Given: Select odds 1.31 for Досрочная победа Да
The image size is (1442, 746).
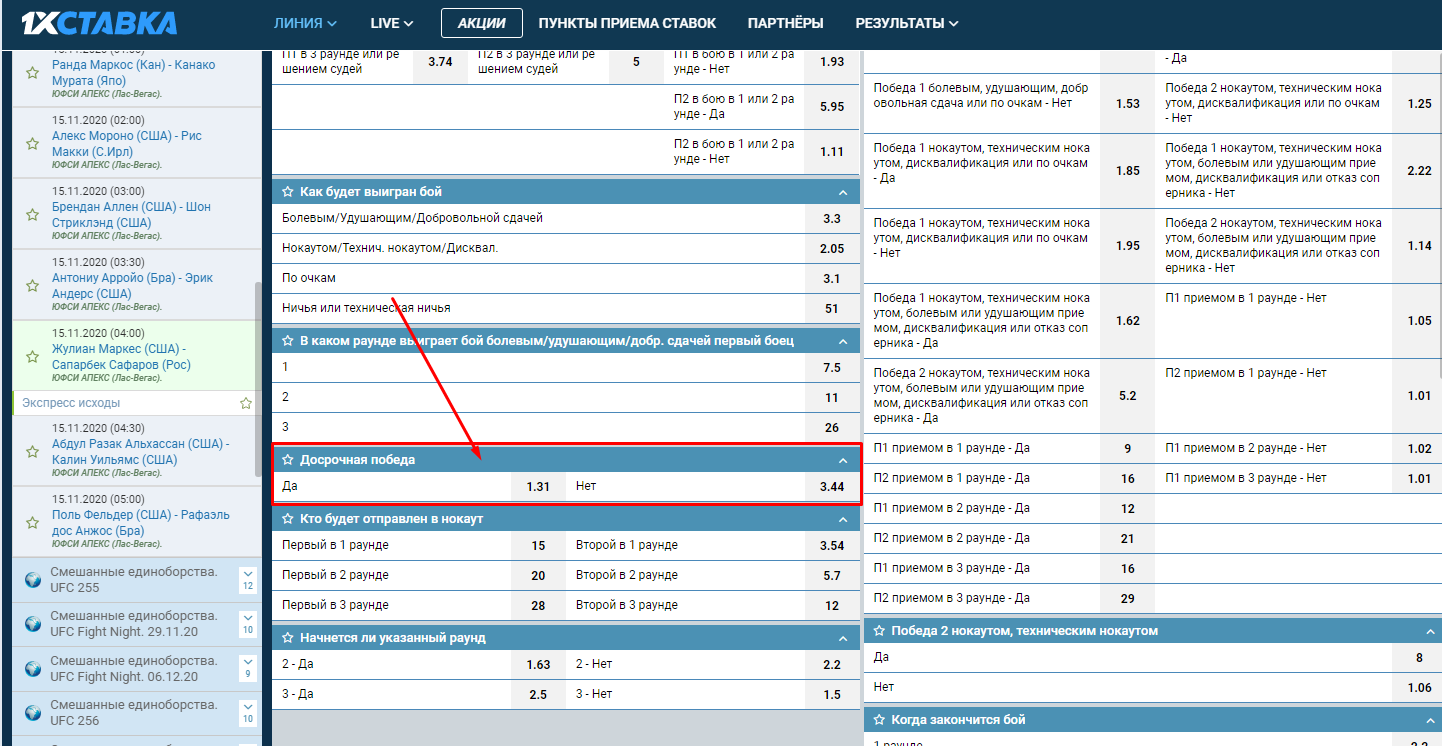Looking at the screenshot, I should (x=538, y=487).
